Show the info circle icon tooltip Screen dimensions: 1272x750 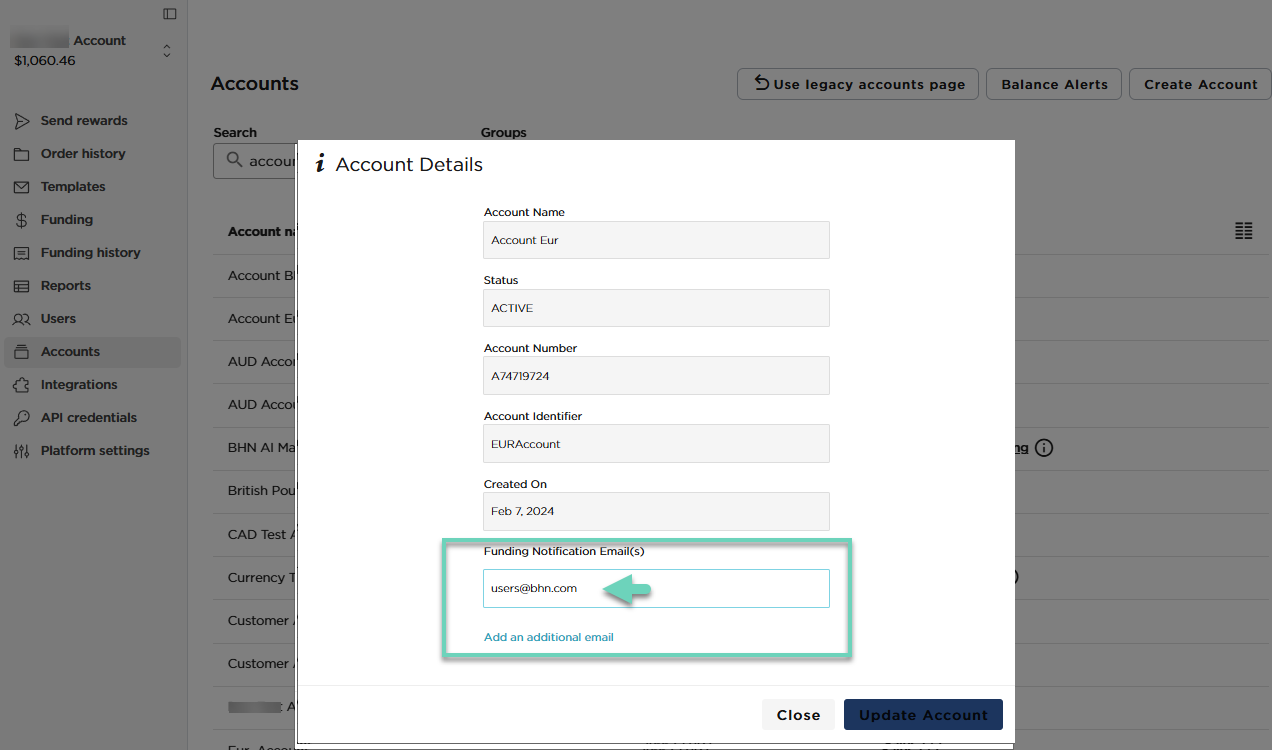point(1044,448)
